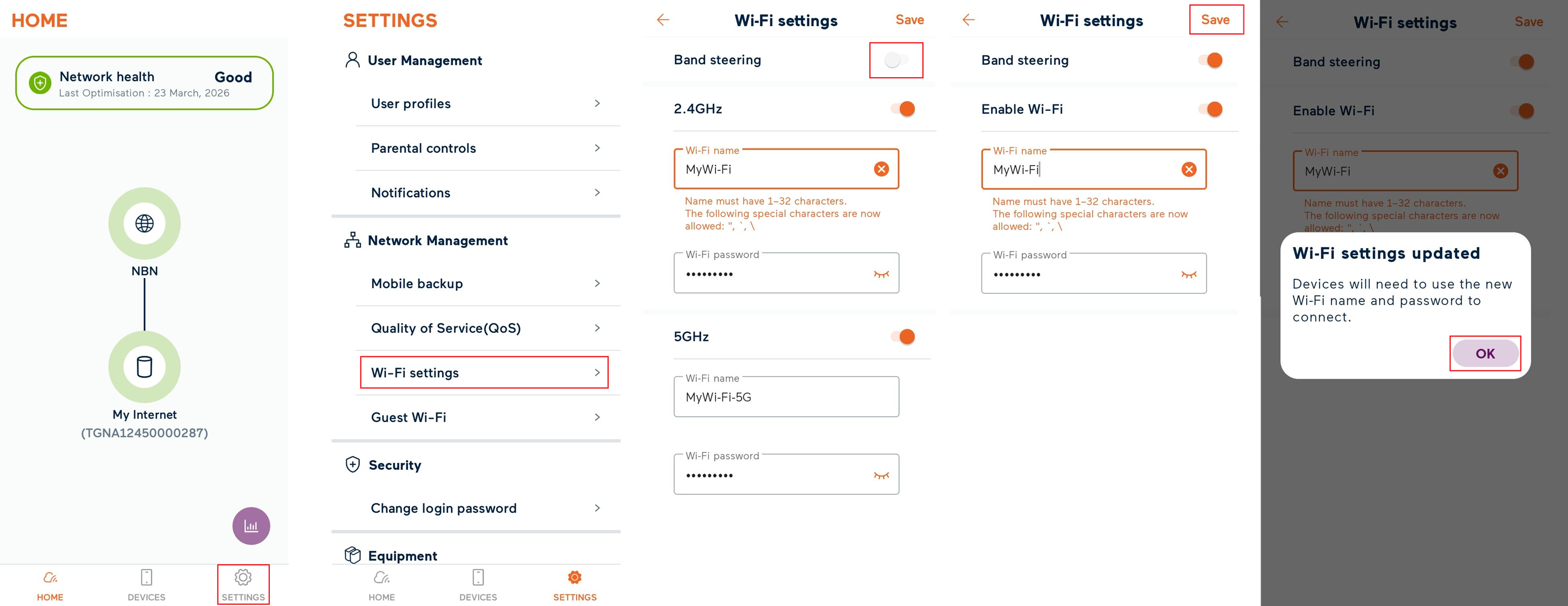
Task: Click the Network health Good badge
Action: (144, 82)
